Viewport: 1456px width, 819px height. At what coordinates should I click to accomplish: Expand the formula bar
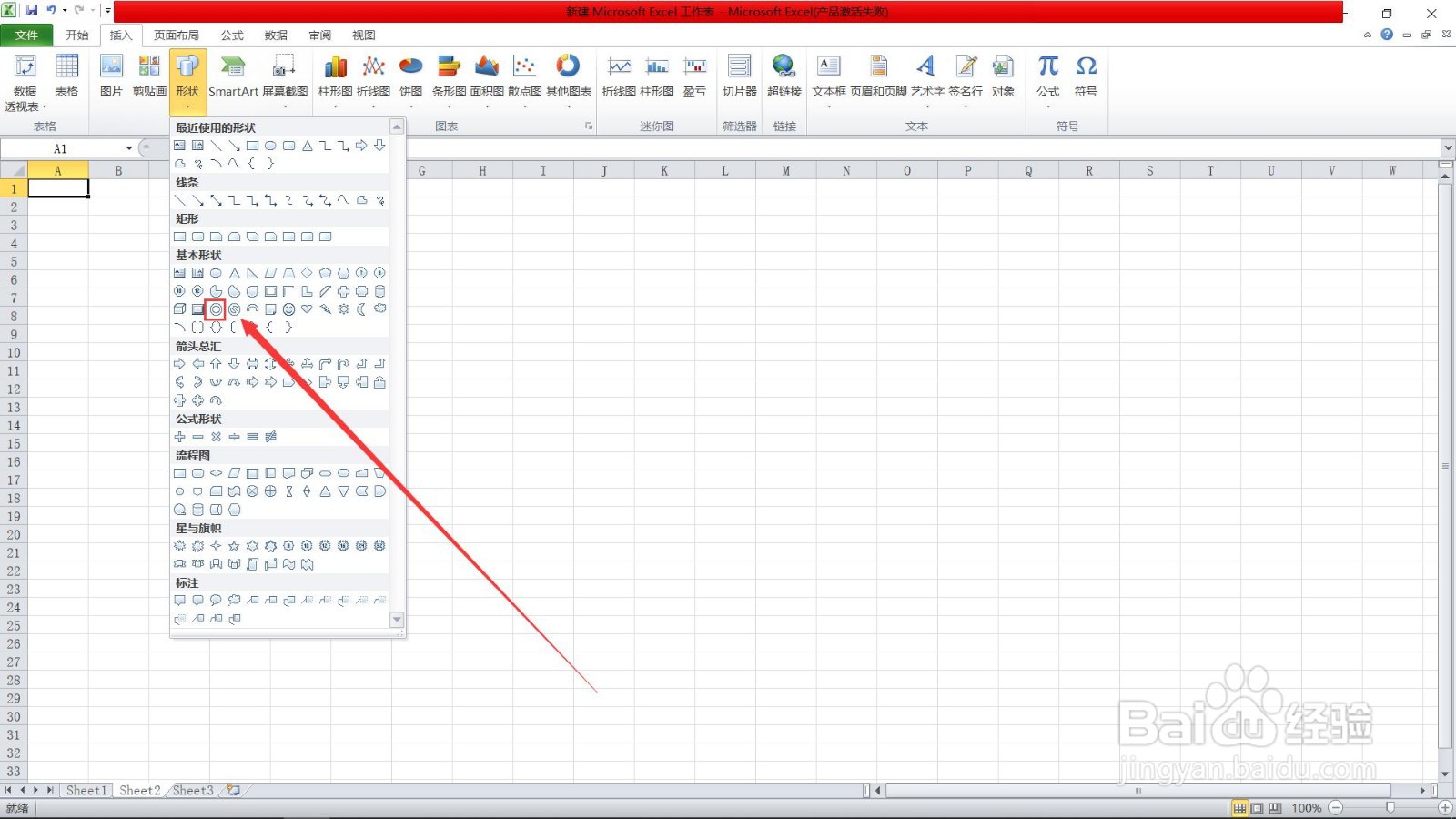tap(1448, 147)
